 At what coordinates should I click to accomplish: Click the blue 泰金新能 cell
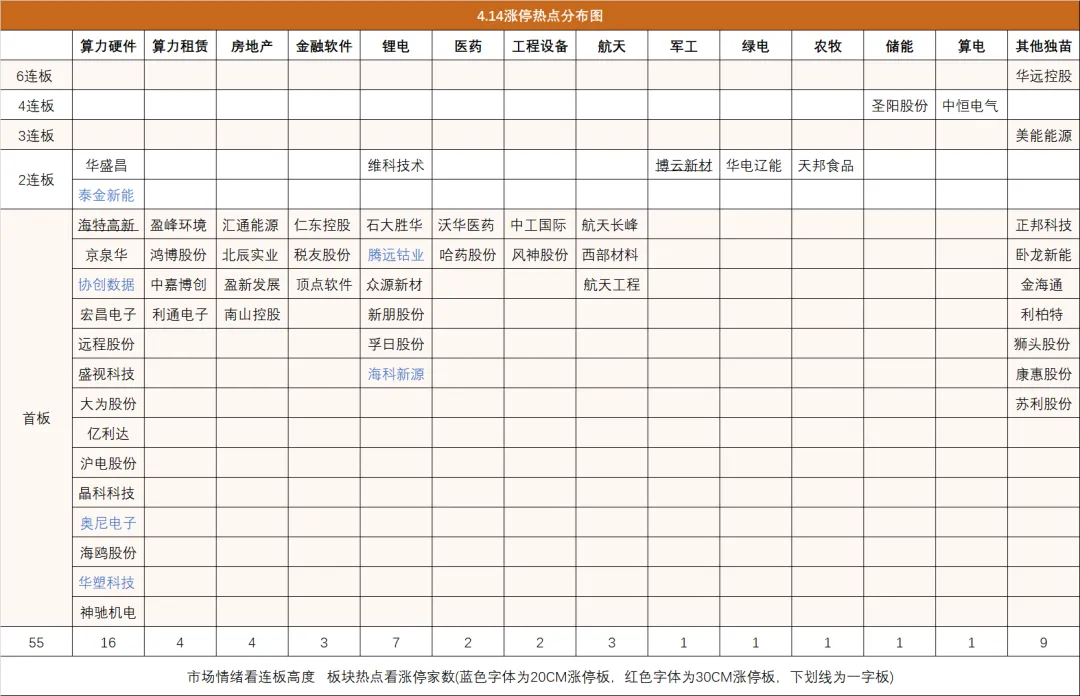pyautogui.click(x=106, y=195)
